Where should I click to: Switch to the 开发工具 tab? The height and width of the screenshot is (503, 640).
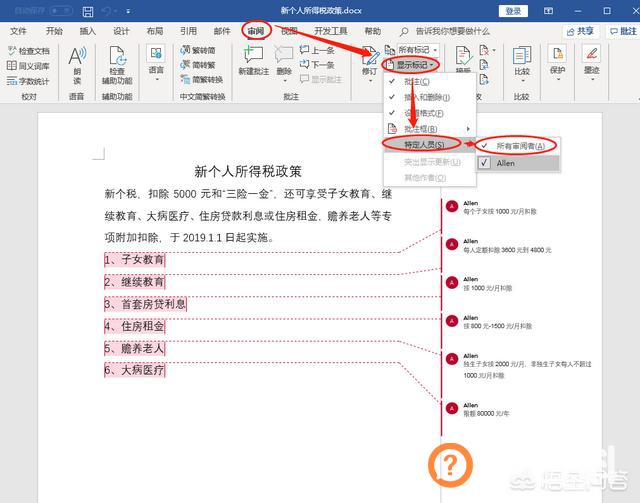[x=331, y=31]
